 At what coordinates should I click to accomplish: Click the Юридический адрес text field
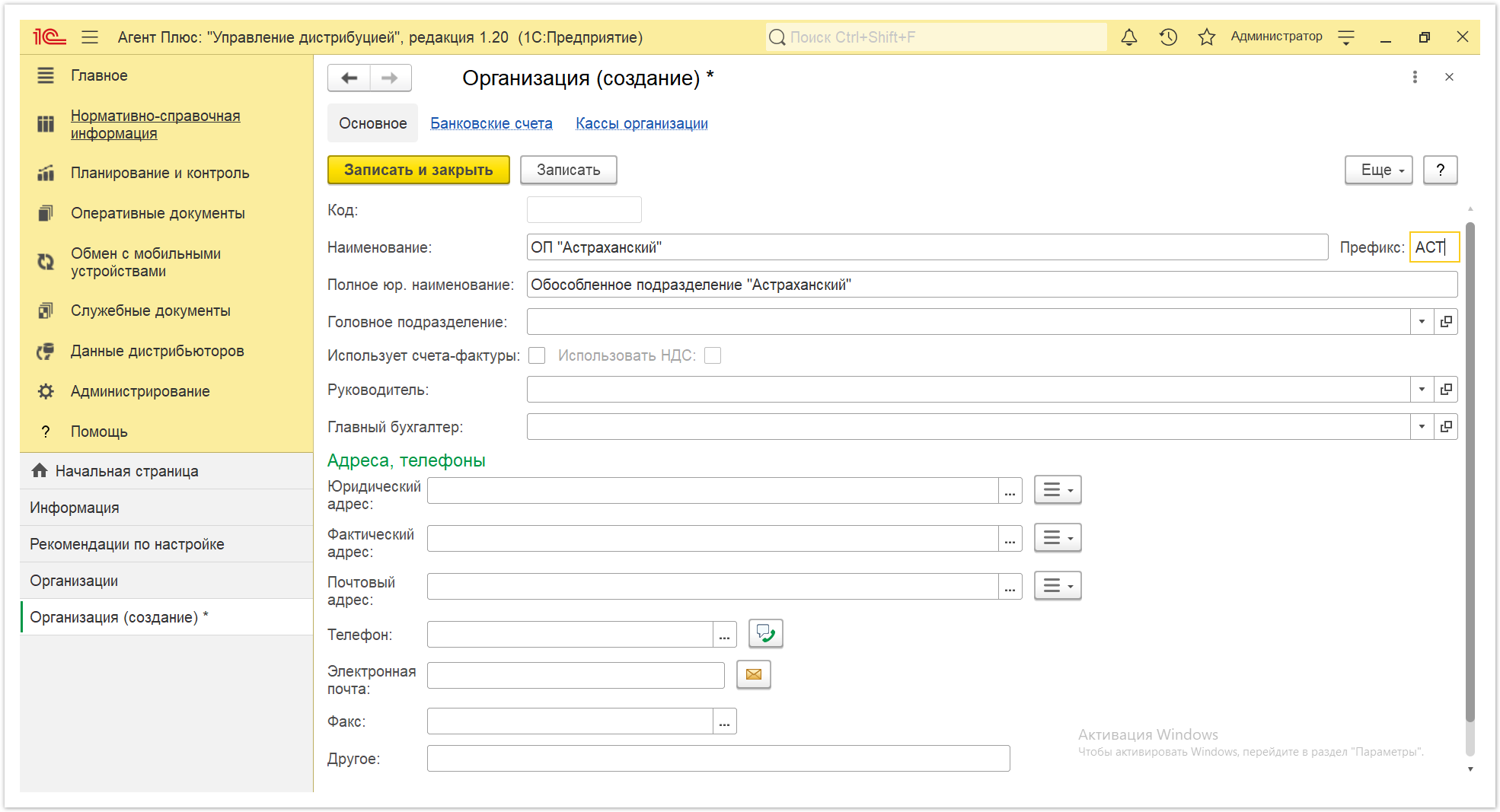pos(713,491)
